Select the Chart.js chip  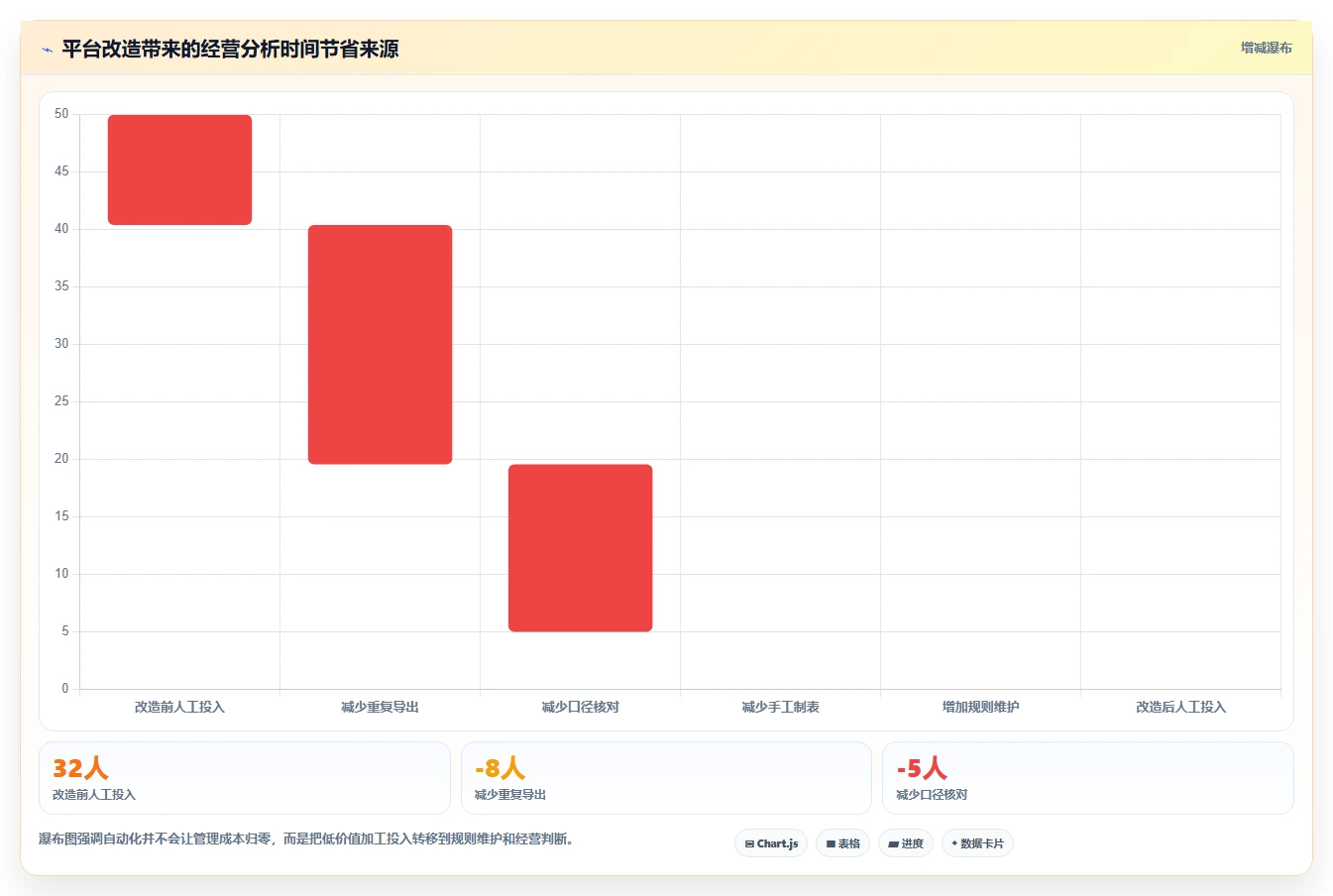click(x=771, y=843)
